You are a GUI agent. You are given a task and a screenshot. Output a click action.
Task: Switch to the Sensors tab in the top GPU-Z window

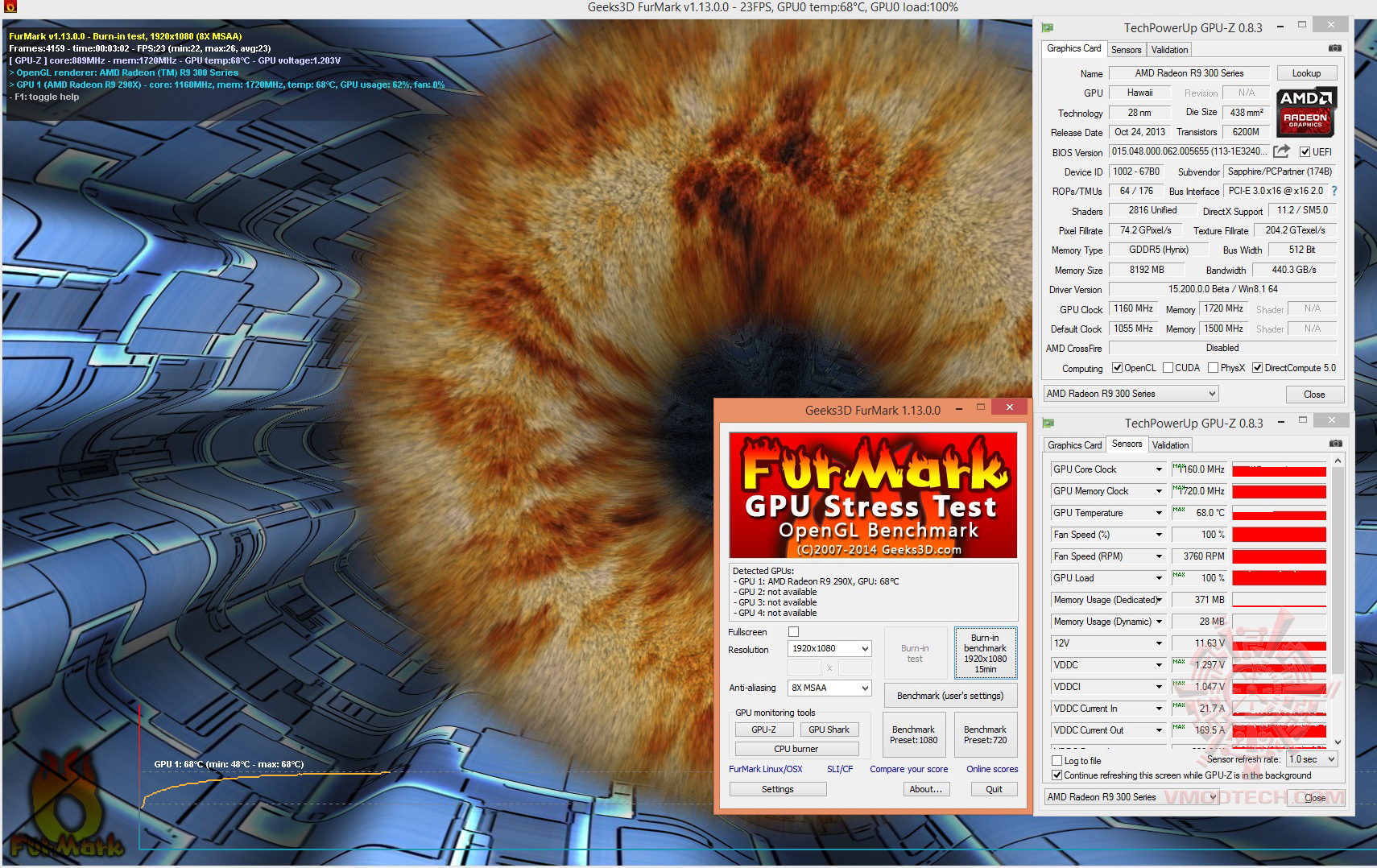click(x=1126, y=50)
